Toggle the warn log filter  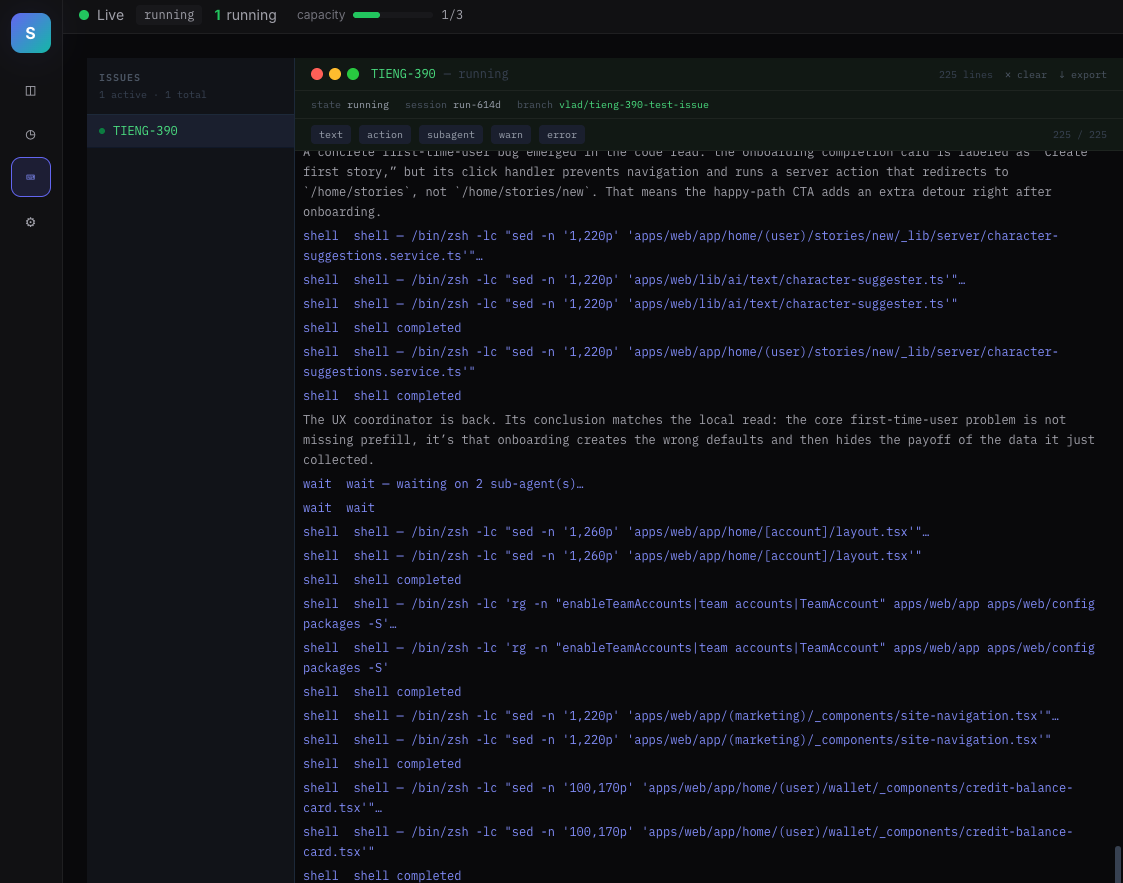point(510,134)
